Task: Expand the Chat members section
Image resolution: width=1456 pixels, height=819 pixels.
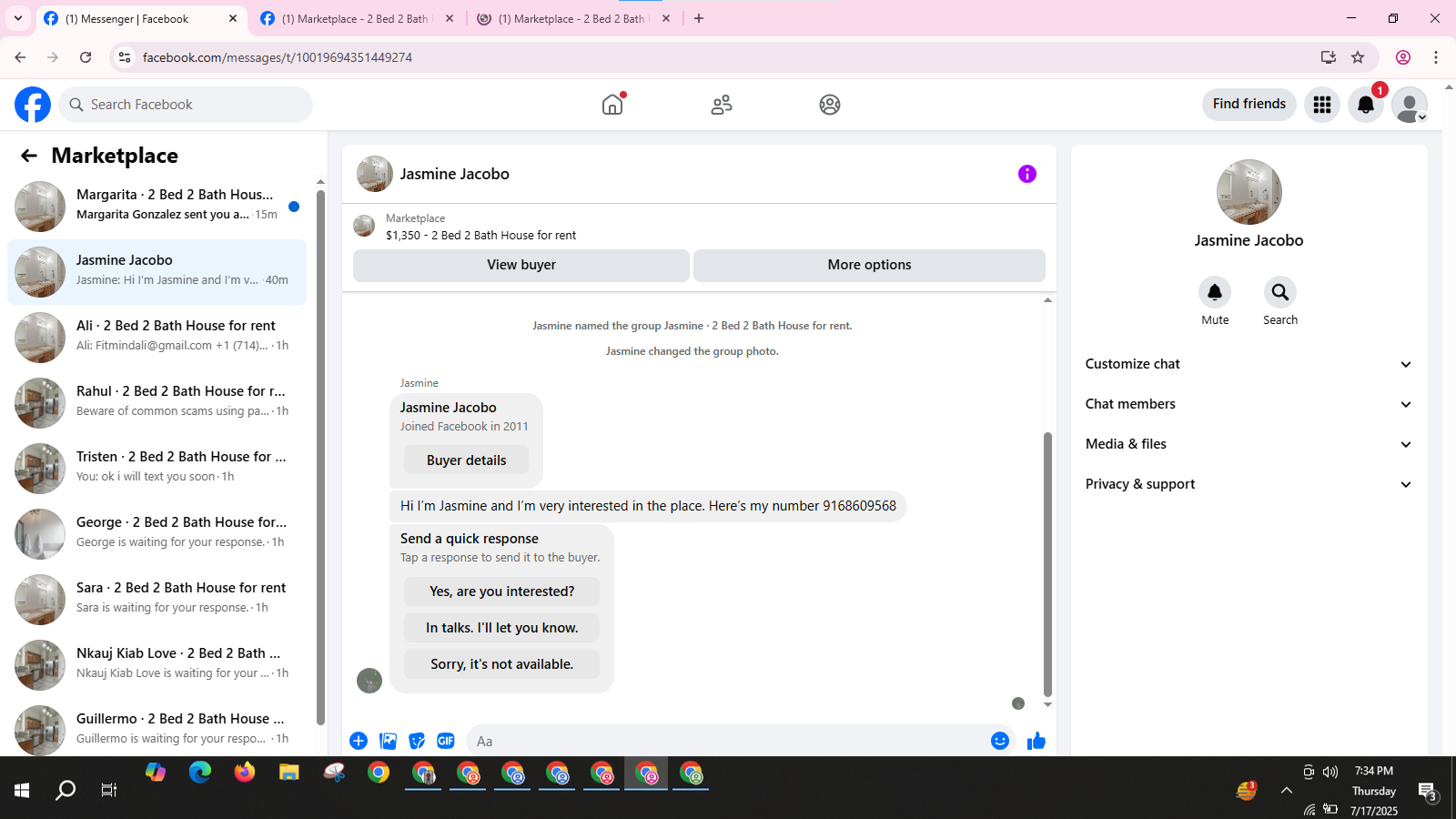Action: (1249, 404)
